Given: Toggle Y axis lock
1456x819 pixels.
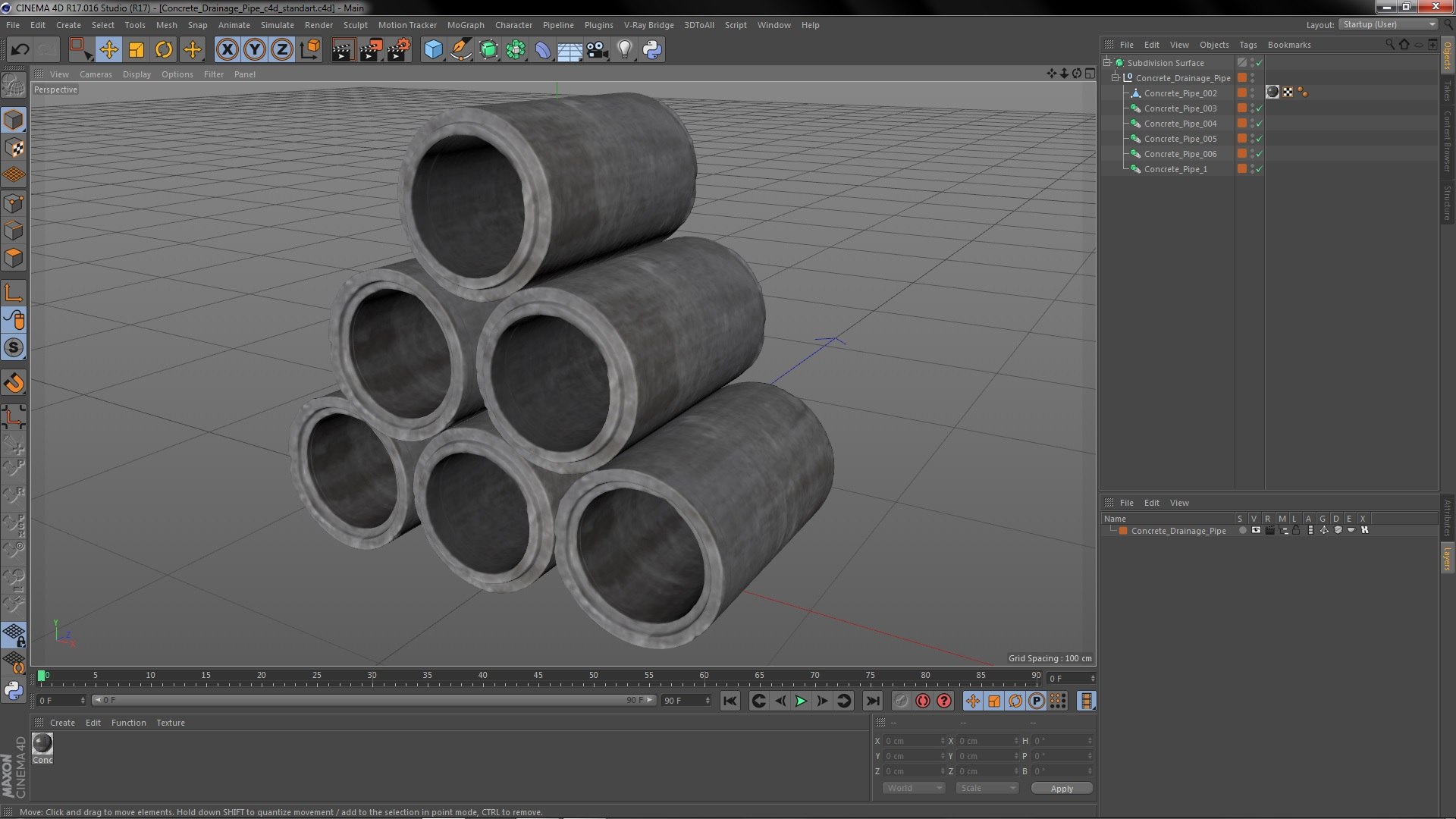Looking at the screenshot, I should pyautogui.click(x=255, y=50).
